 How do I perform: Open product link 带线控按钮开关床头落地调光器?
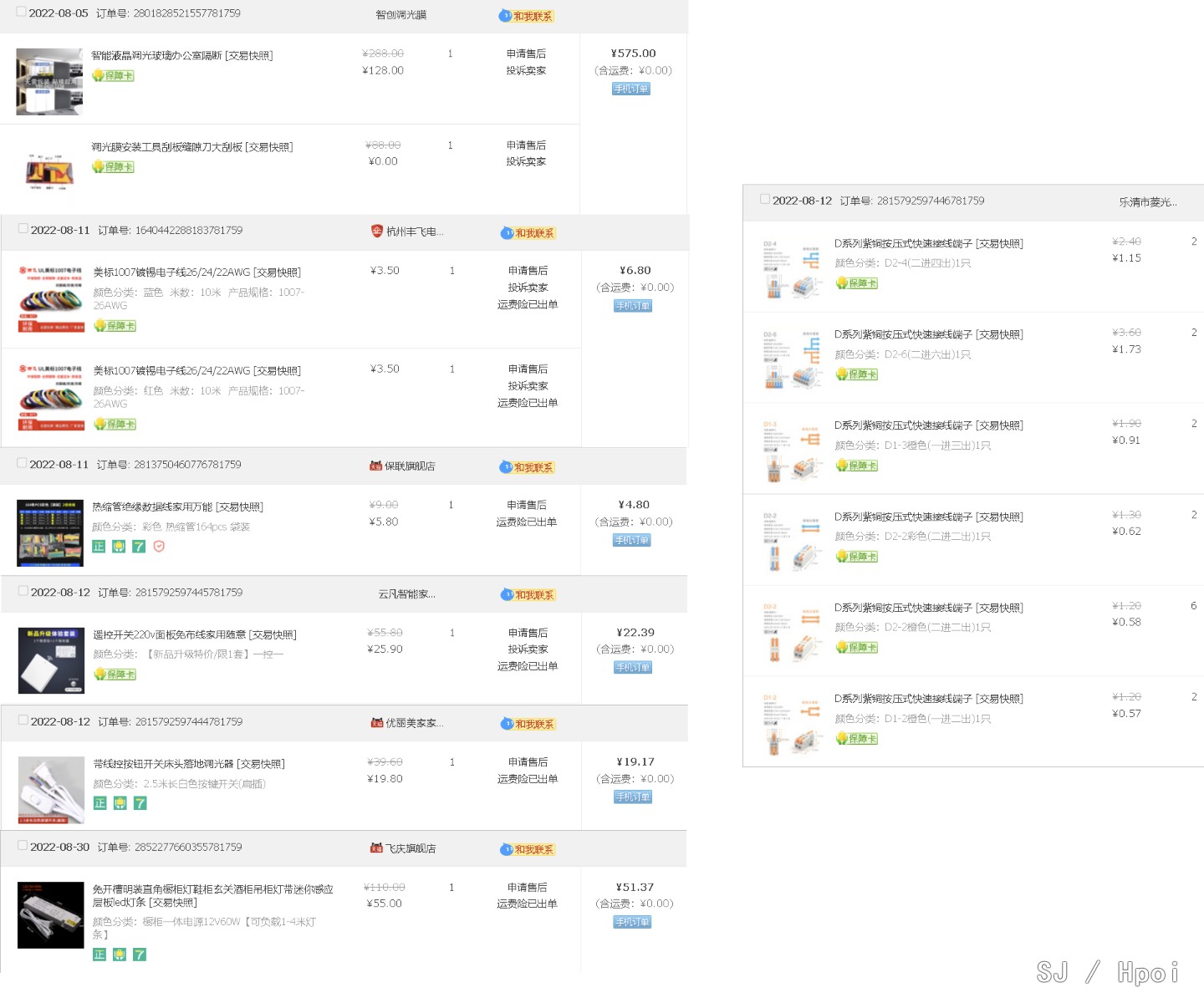click(164, 764)
